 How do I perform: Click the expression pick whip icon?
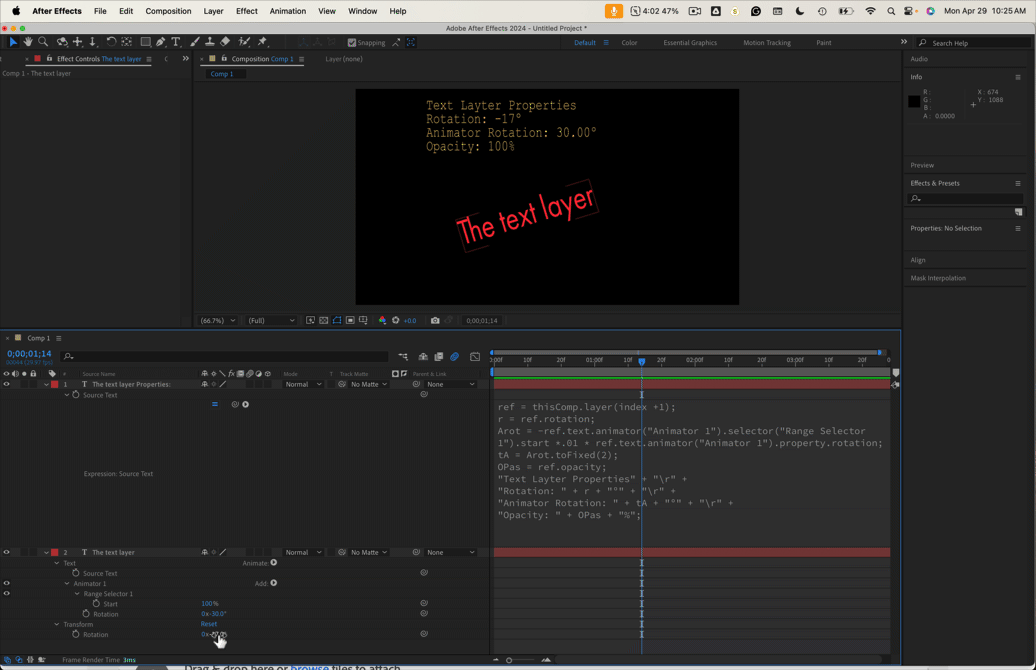[x=235, y=404]
